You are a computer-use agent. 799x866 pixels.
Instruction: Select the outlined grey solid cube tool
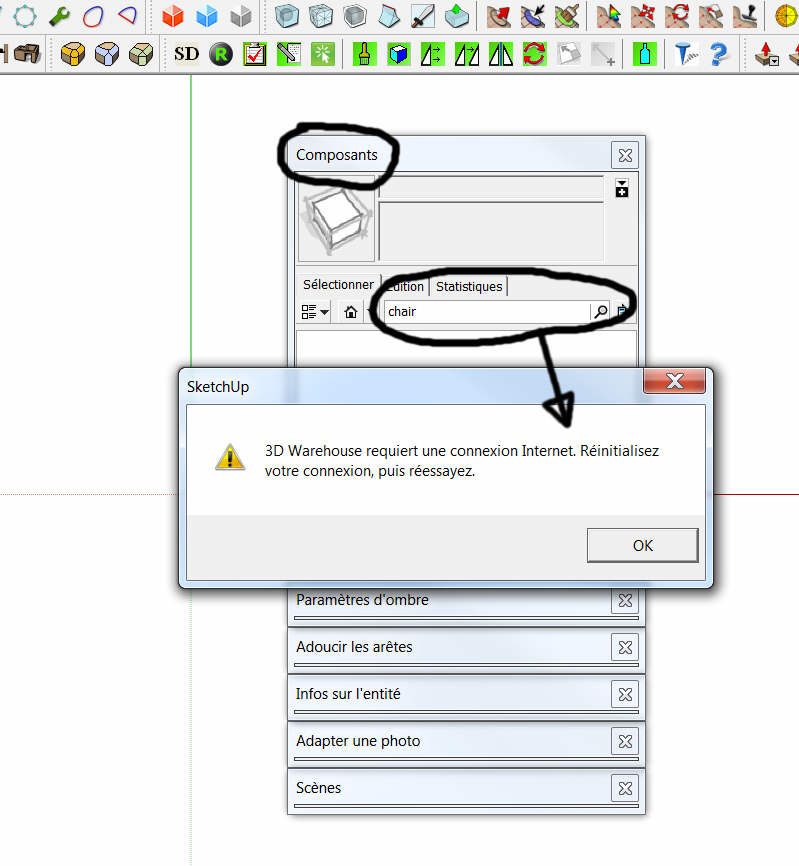coord(355,15)
